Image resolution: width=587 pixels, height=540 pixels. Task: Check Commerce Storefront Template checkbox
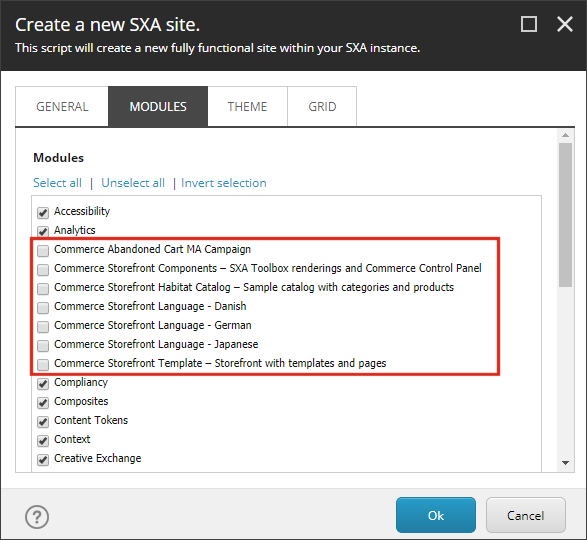tap(43, 365)
